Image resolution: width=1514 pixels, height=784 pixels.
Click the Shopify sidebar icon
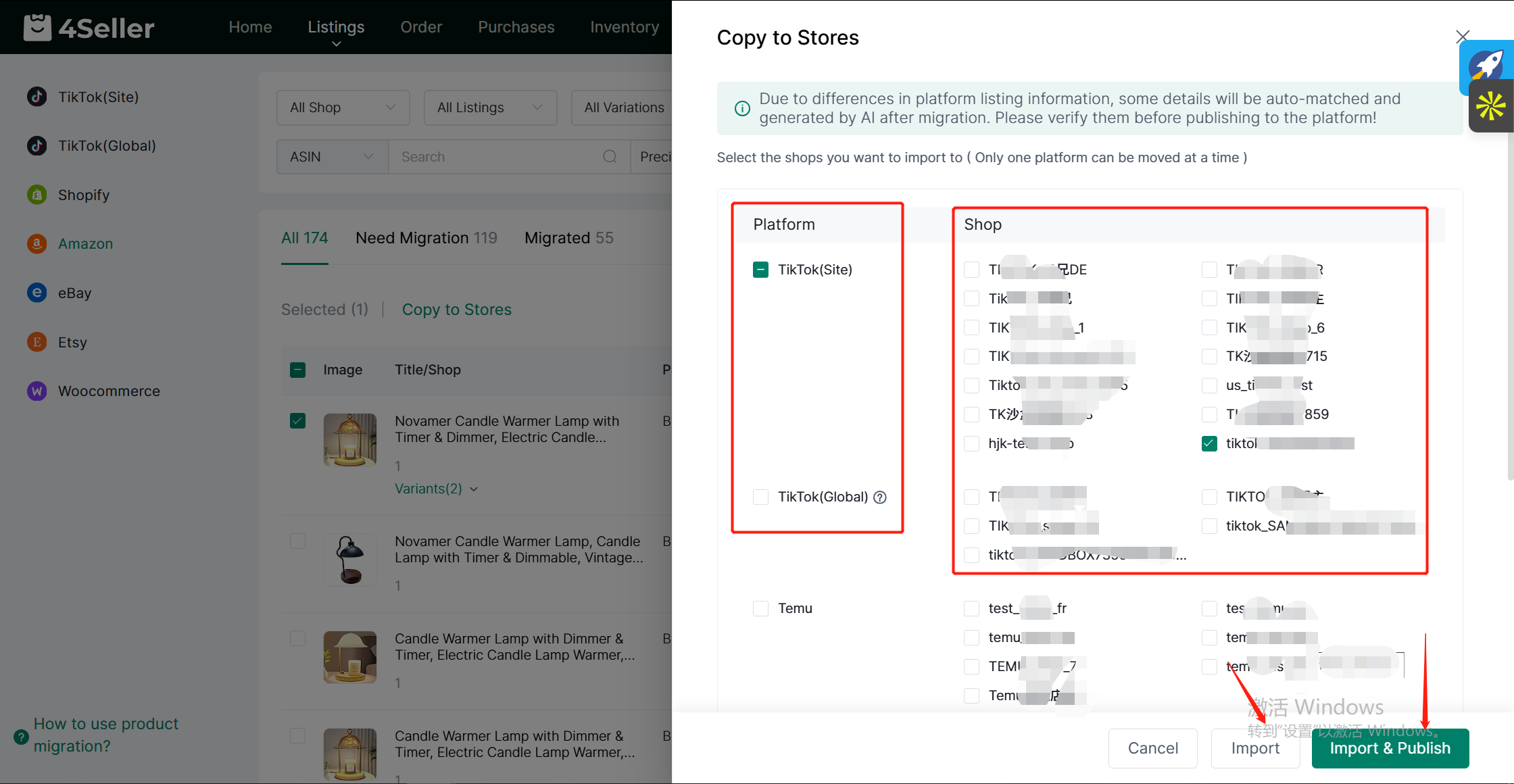(x=37, y=195)
